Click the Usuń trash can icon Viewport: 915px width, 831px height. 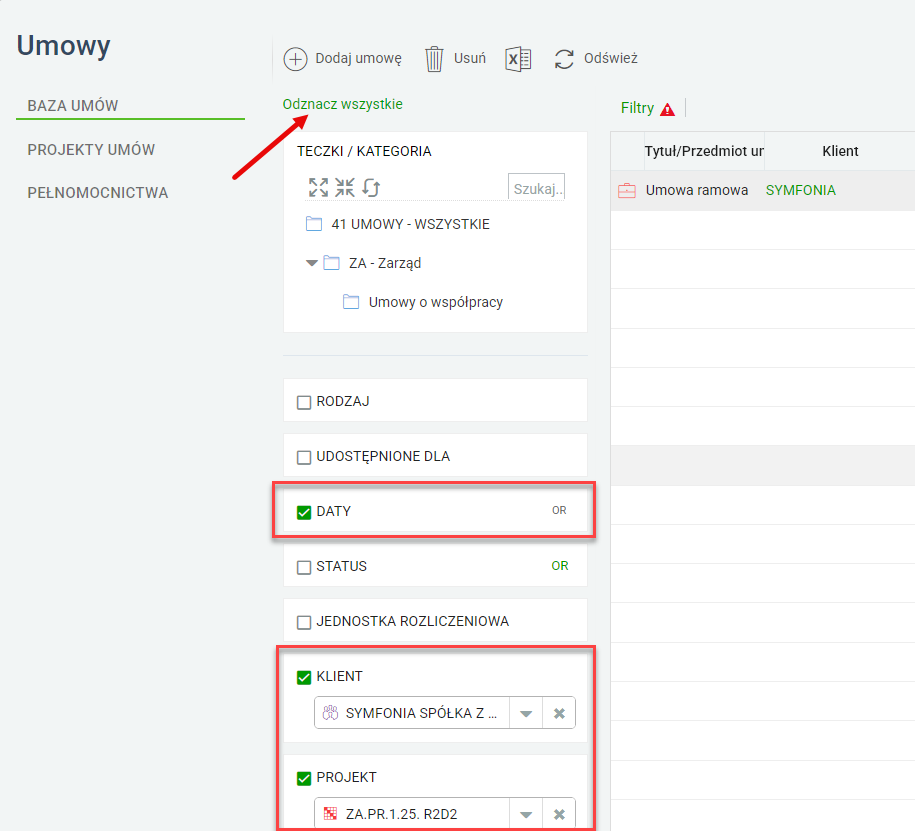(434, 59)
